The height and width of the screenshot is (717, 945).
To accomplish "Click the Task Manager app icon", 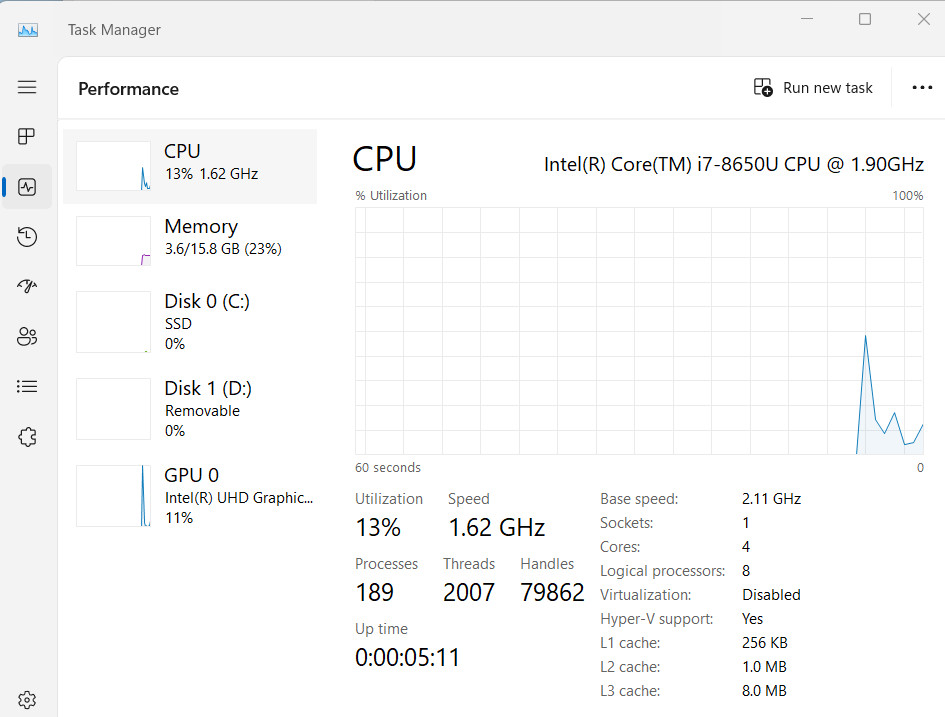I will pos(28,30).
